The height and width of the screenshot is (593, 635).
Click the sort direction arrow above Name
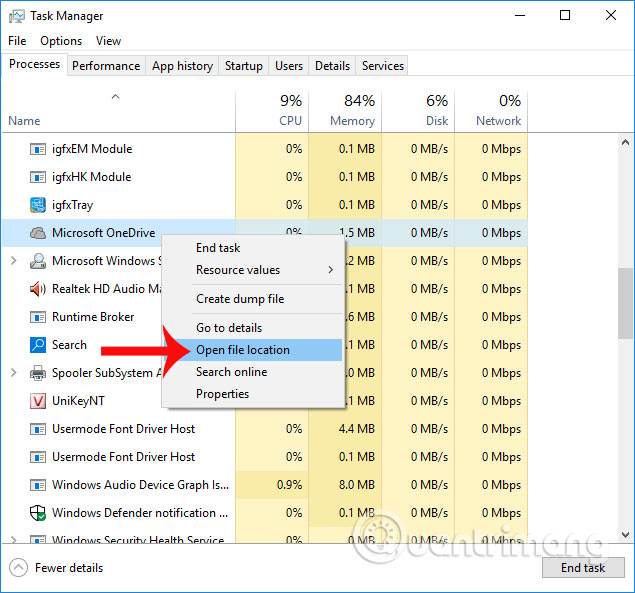click(x=116, y=96)
